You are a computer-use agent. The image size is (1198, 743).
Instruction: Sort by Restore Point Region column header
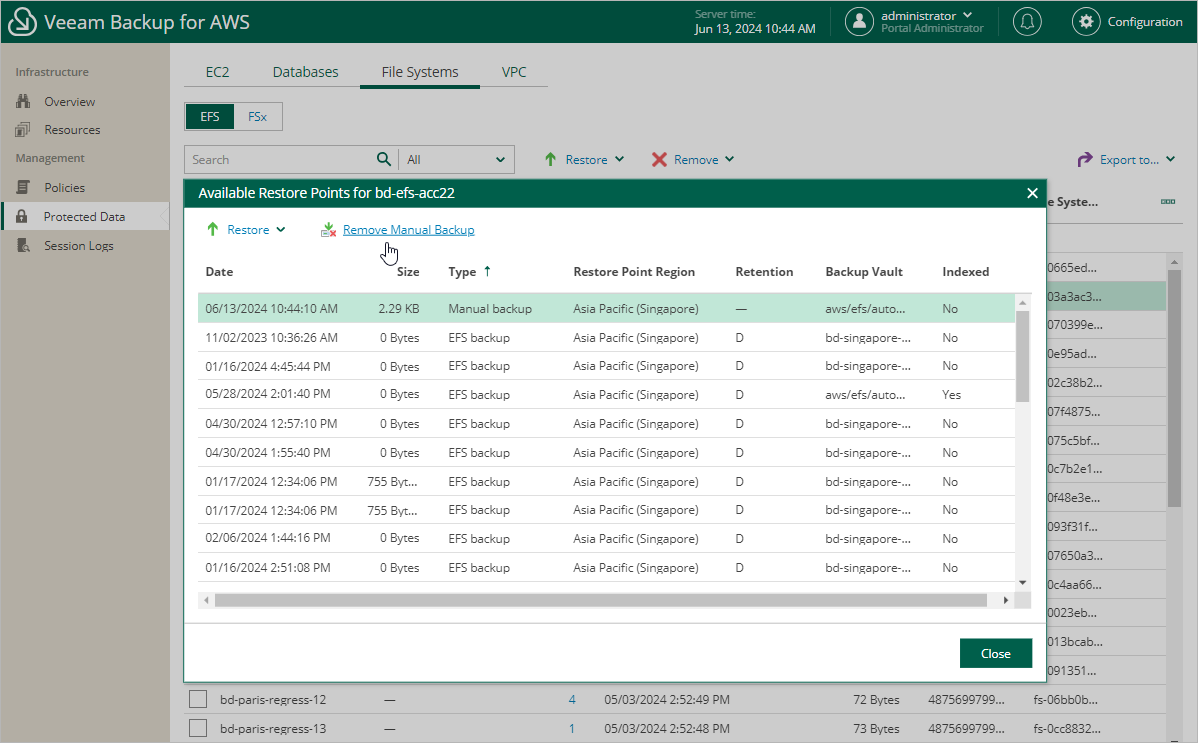click(x=634, y=271)
